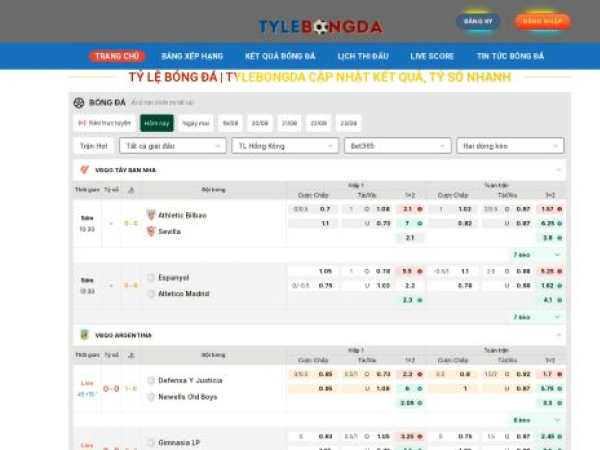Toggle the Kèo trực tuyến live filter

pos(105,123)
